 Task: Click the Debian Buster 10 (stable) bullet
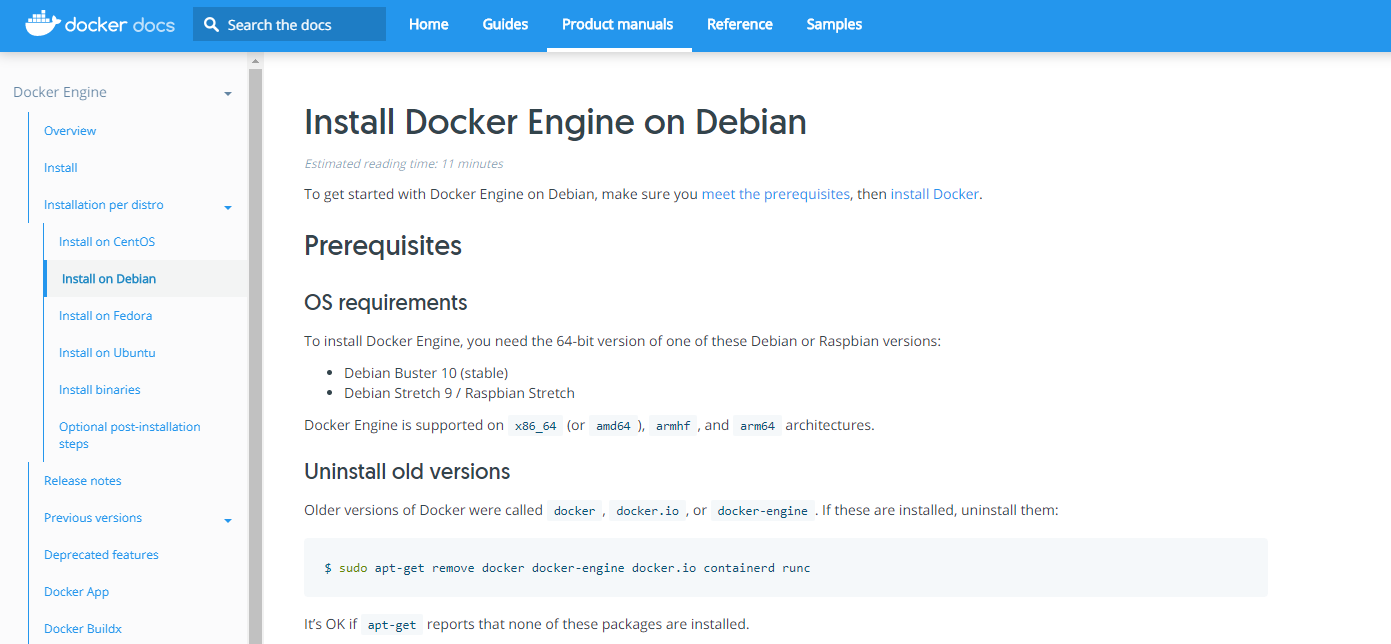click(426, 373)
